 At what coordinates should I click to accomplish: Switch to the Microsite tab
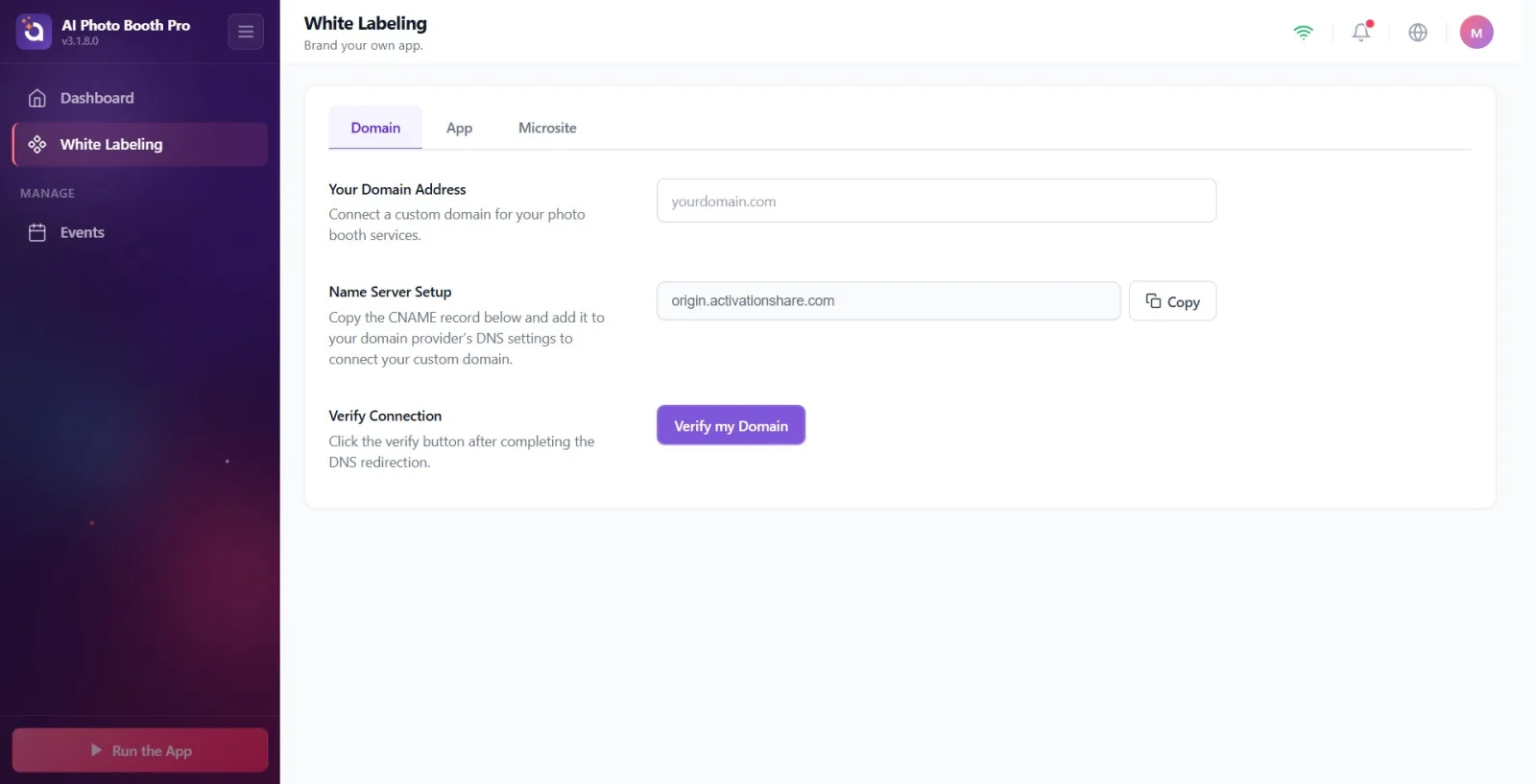pos(547,128)
